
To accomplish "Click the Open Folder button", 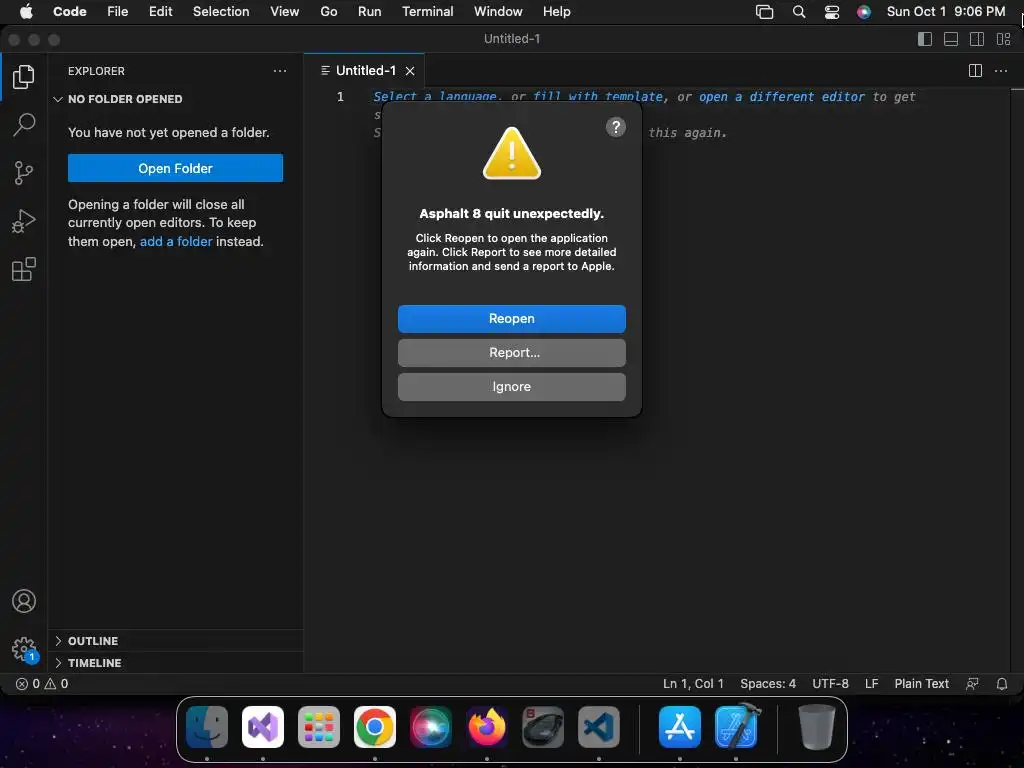I will tap(175, 168).
